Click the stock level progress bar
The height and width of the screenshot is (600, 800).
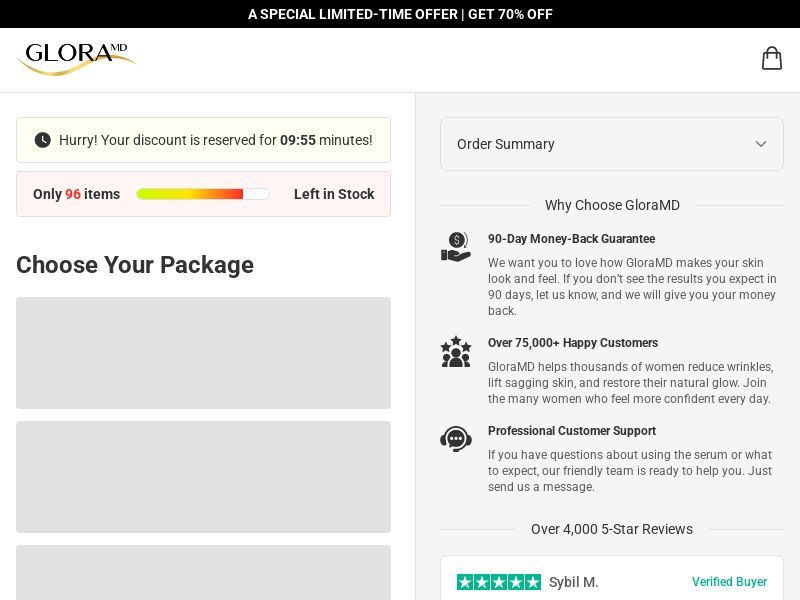(203, 194)
